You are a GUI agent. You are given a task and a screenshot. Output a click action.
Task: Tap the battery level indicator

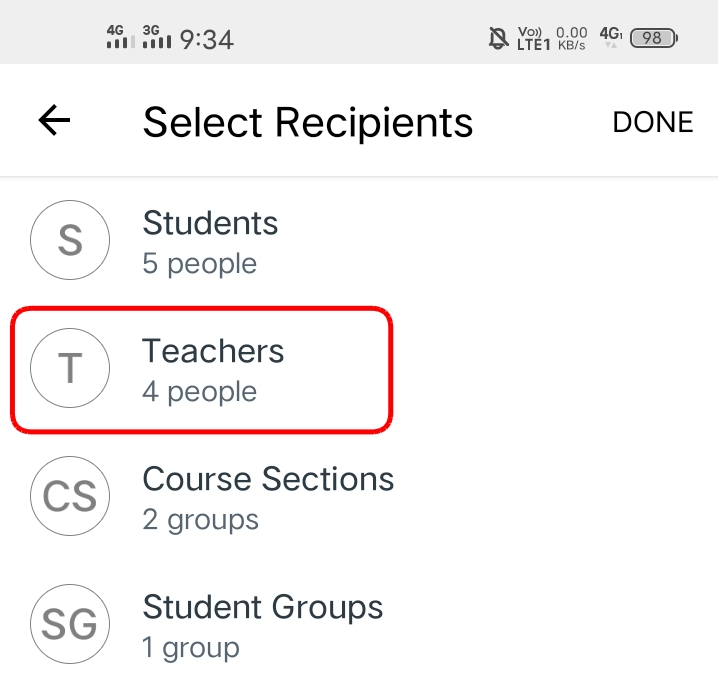click(x=654, y=39)
